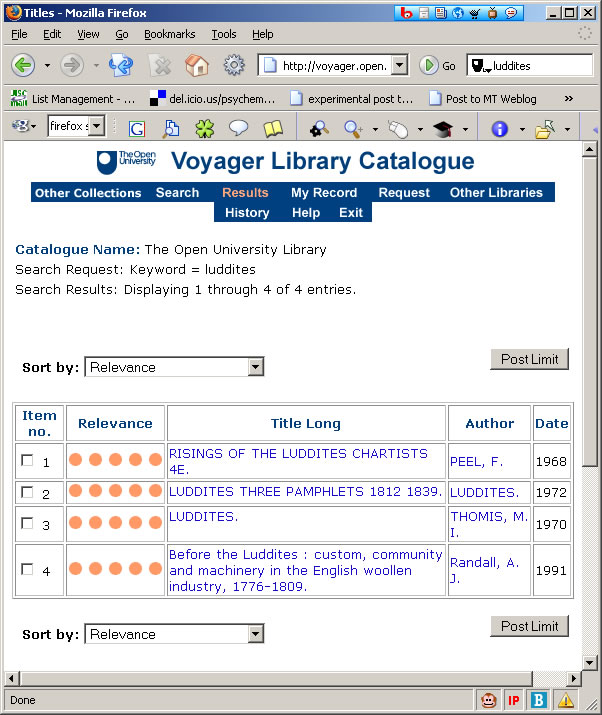Click the gear-with-magnifier toolbar icon
602x715 pixels.
319,129
